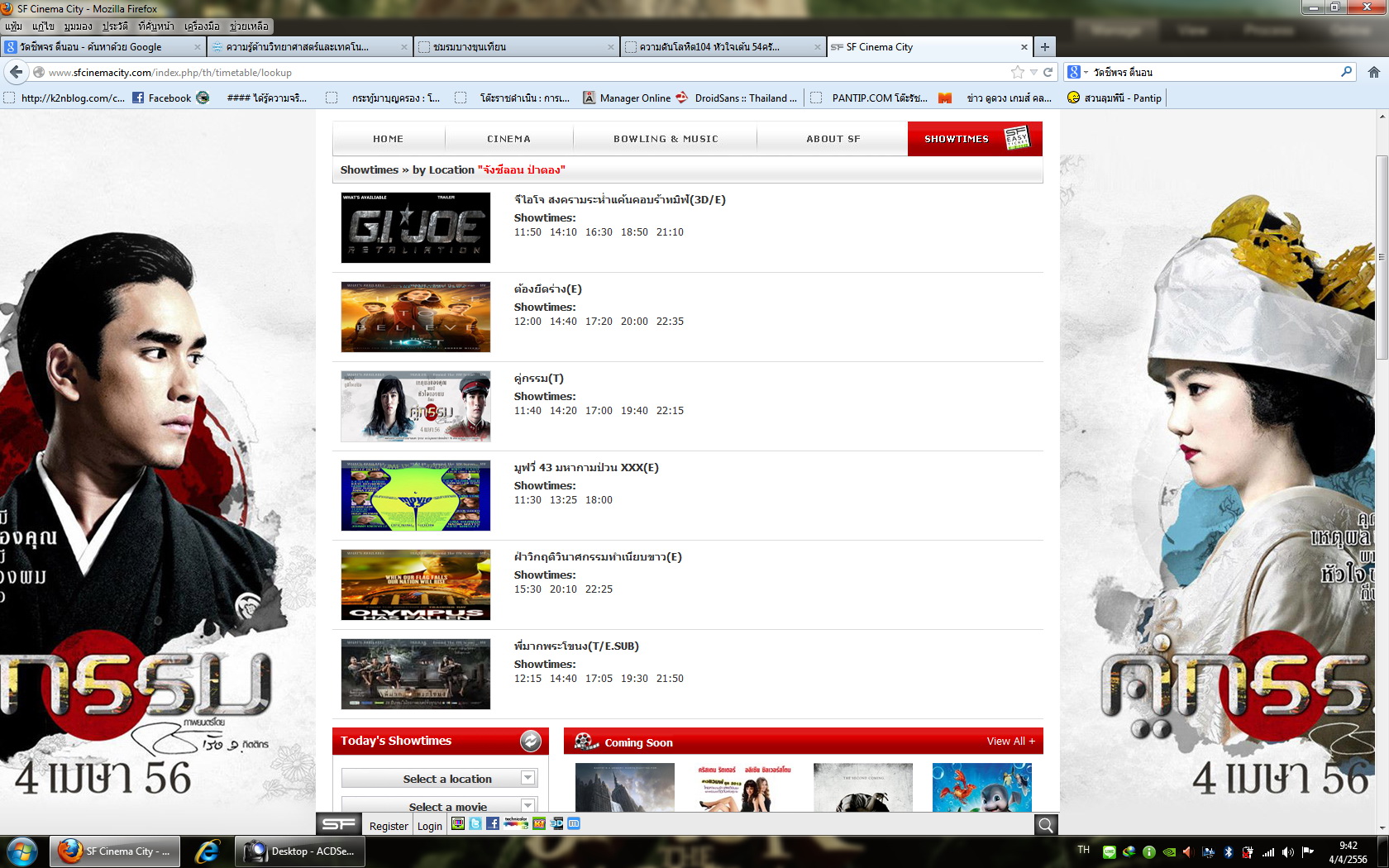Click the round arrow icon beside Today's Showtimes

[530, 741]
